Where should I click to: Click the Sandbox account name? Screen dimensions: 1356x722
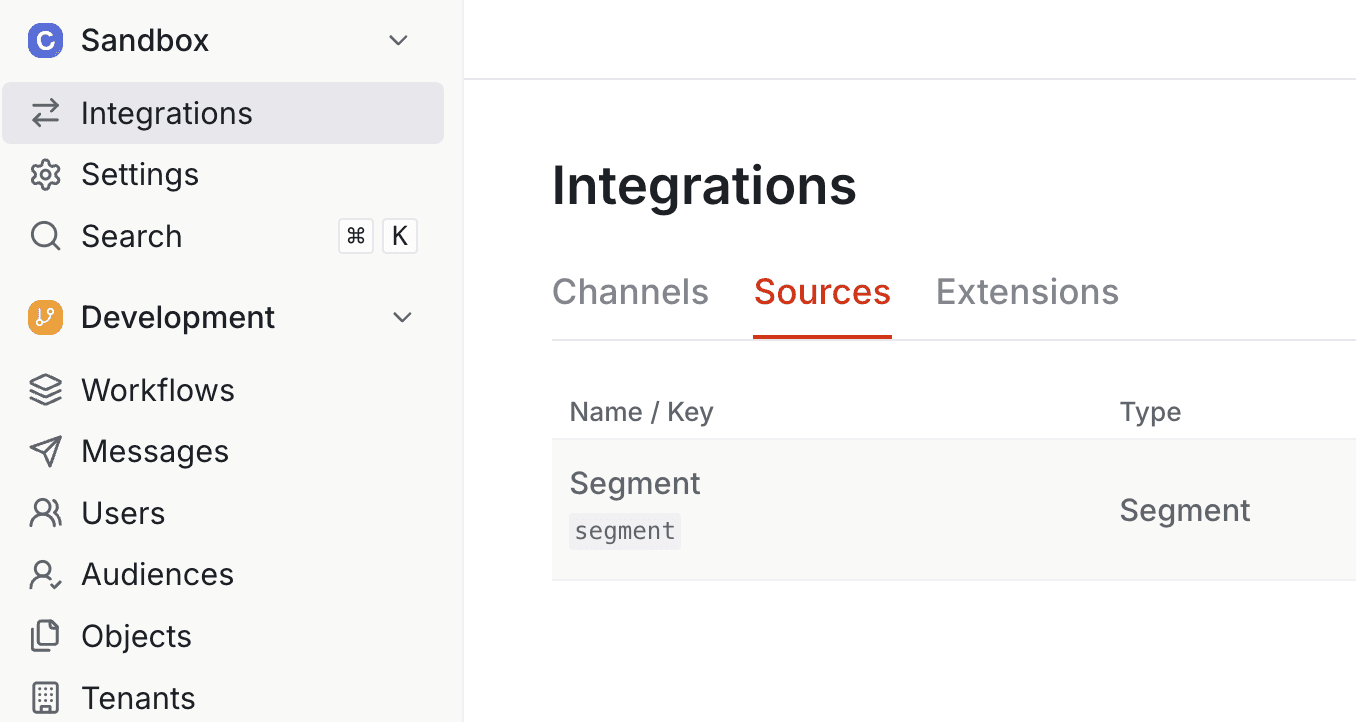point(145,41)
